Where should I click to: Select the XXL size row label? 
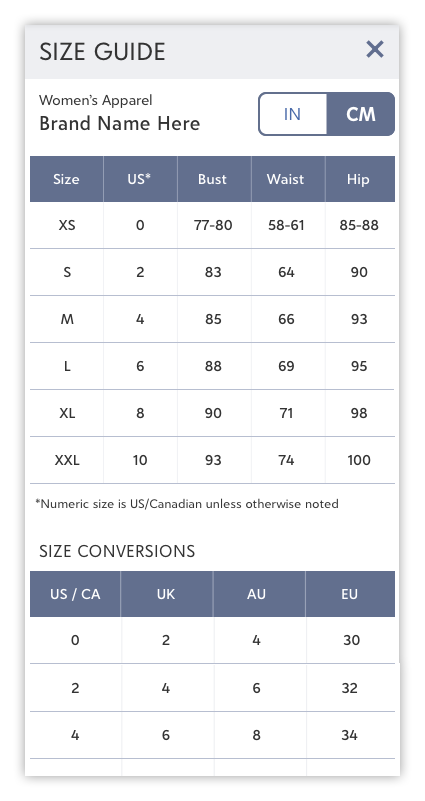click(x=67, y=460)
